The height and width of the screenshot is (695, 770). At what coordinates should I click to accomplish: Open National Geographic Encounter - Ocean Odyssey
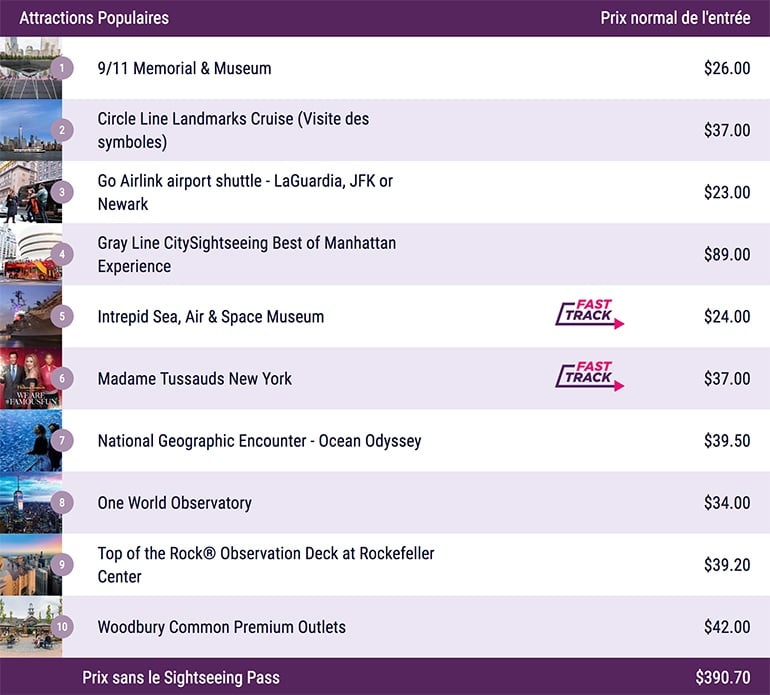pyautogui.click(x=259, y=441)
